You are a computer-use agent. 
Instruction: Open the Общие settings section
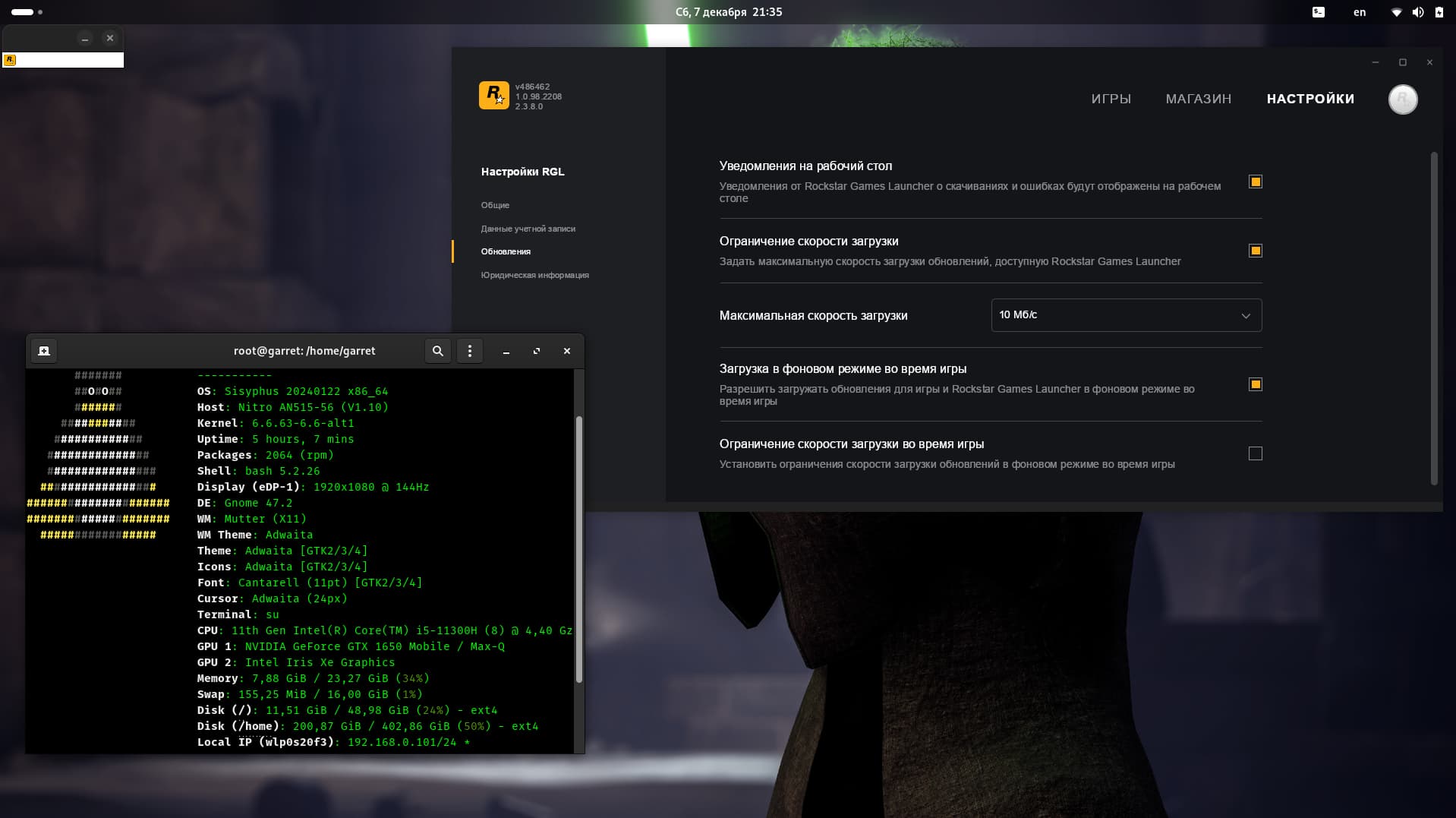[x=495, y=205]
